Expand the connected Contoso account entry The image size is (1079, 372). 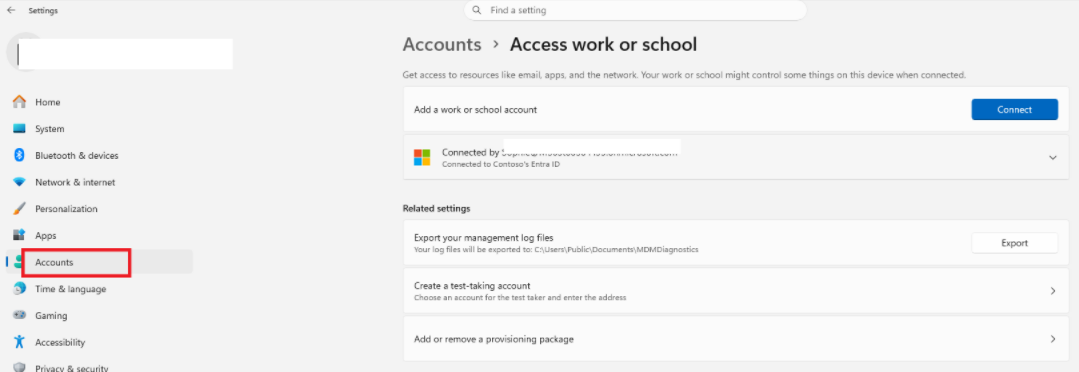tap(1052, 157)
